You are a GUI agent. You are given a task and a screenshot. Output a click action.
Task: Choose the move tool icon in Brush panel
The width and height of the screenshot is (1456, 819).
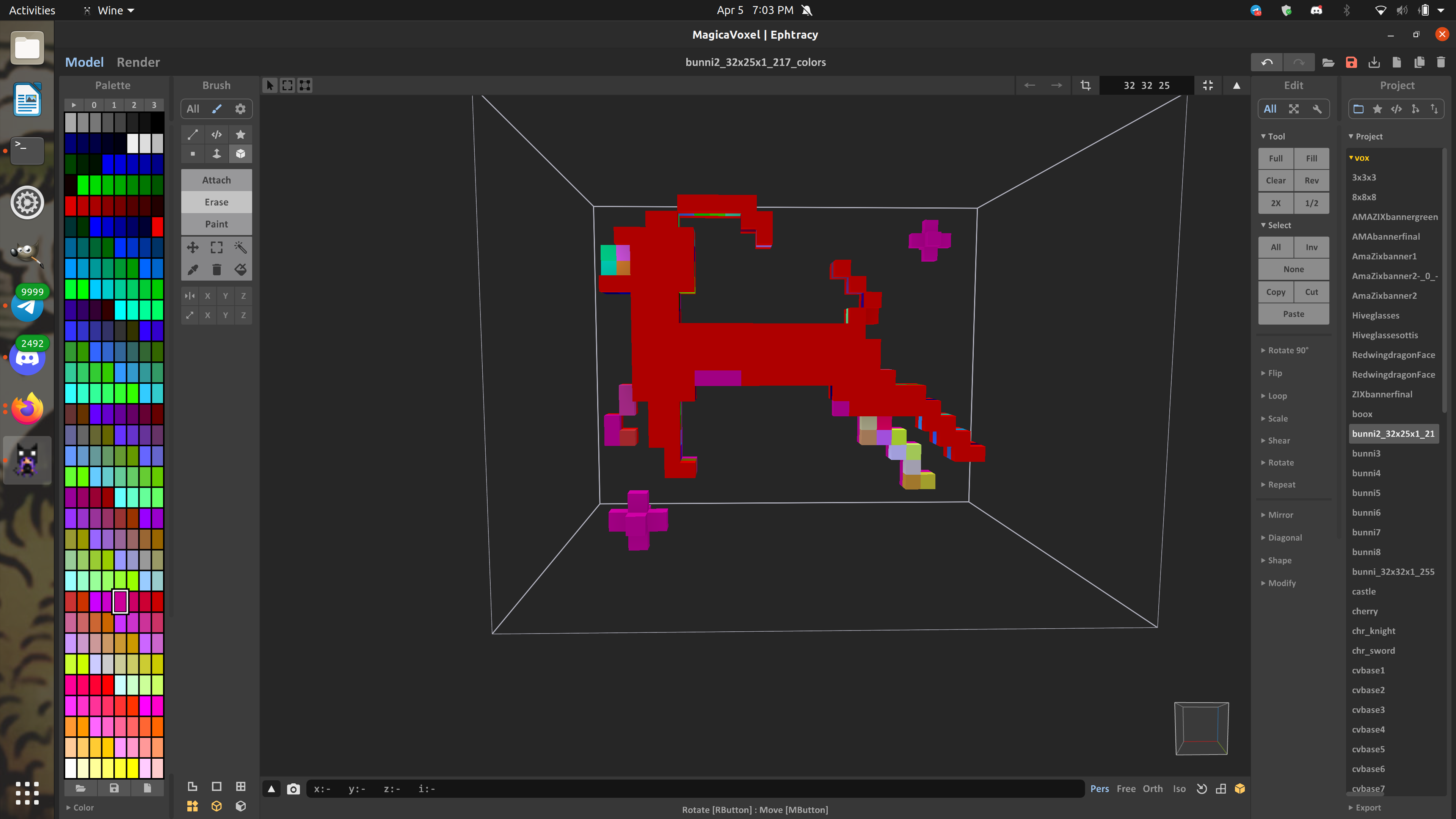click(193, 248)
